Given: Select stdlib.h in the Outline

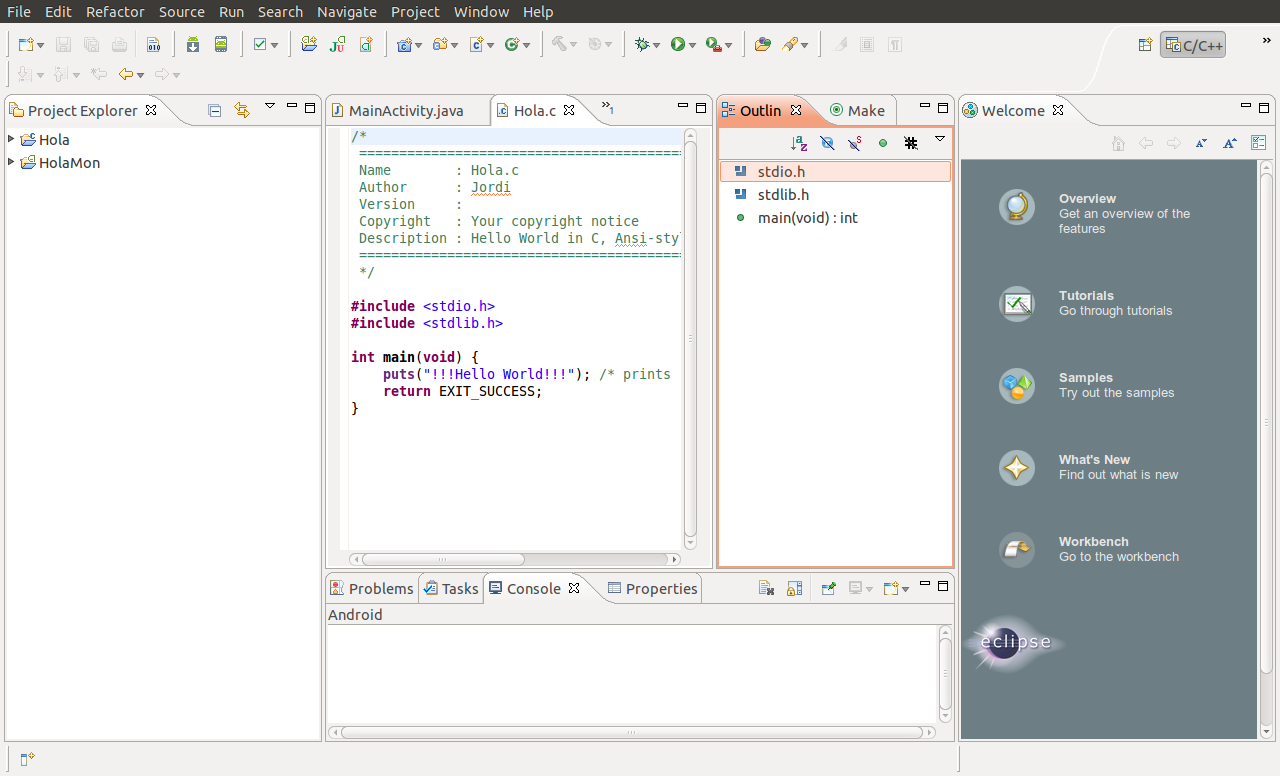Looking at the screenshot, I should pyautogui.click(x=783, y=195).
